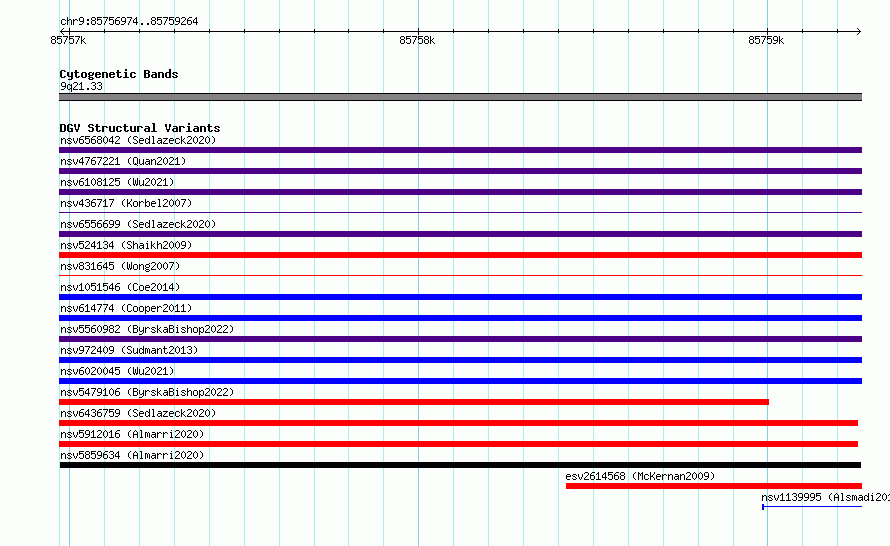The width and height of the screenshot is (890, 546).
Task: Click the thin purple line of nsv436717
Action: (x=460, y=213)
